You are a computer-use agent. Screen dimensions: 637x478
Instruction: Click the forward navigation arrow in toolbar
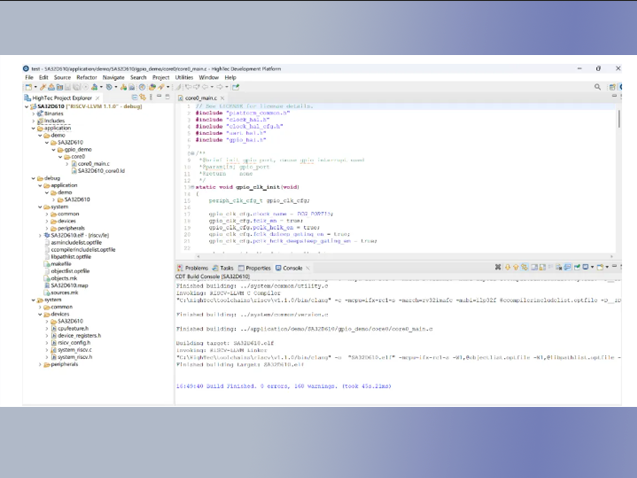219,87
